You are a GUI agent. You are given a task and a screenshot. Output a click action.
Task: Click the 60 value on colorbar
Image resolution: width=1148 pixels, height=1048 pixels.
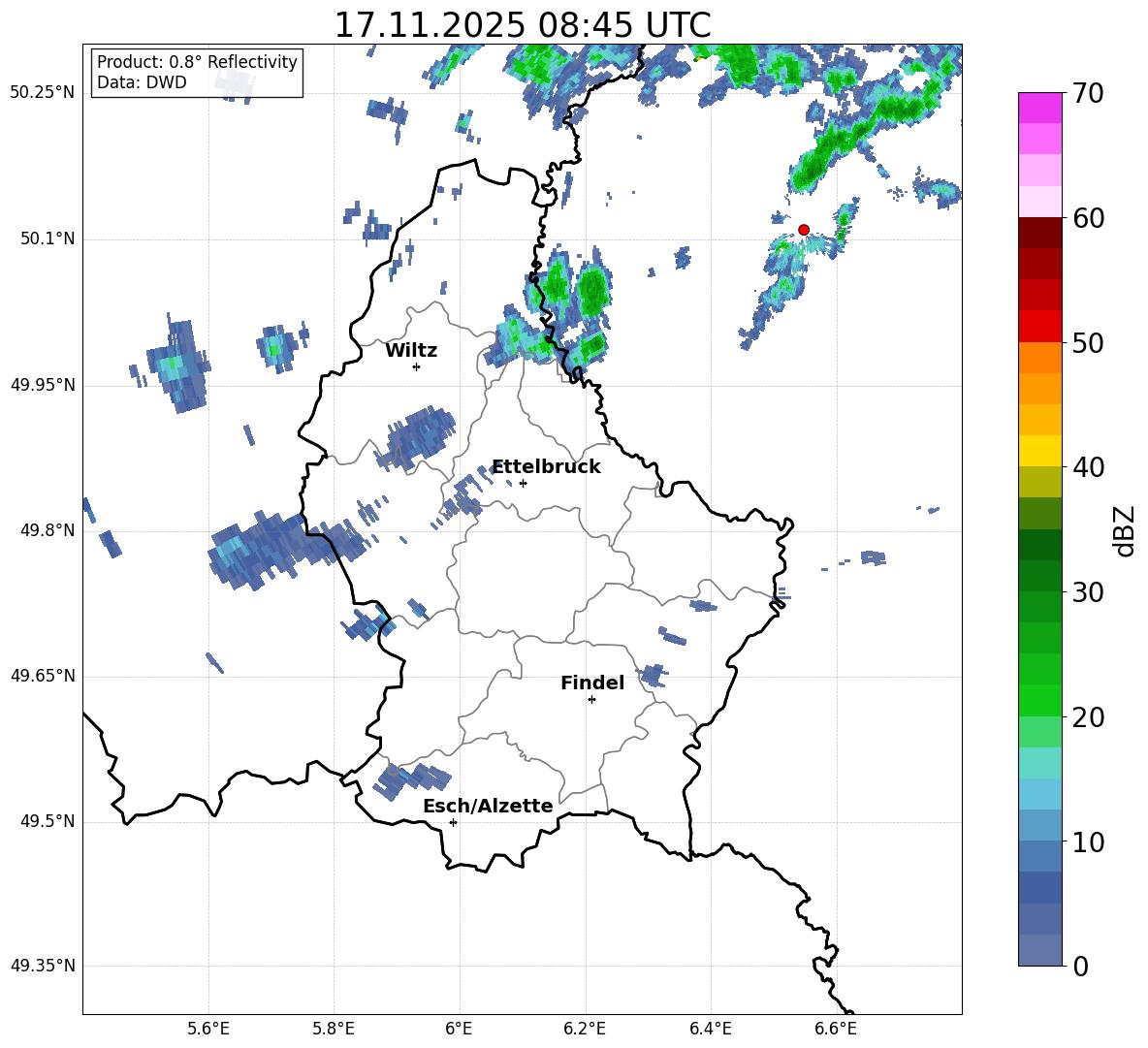coord(1088,218)
